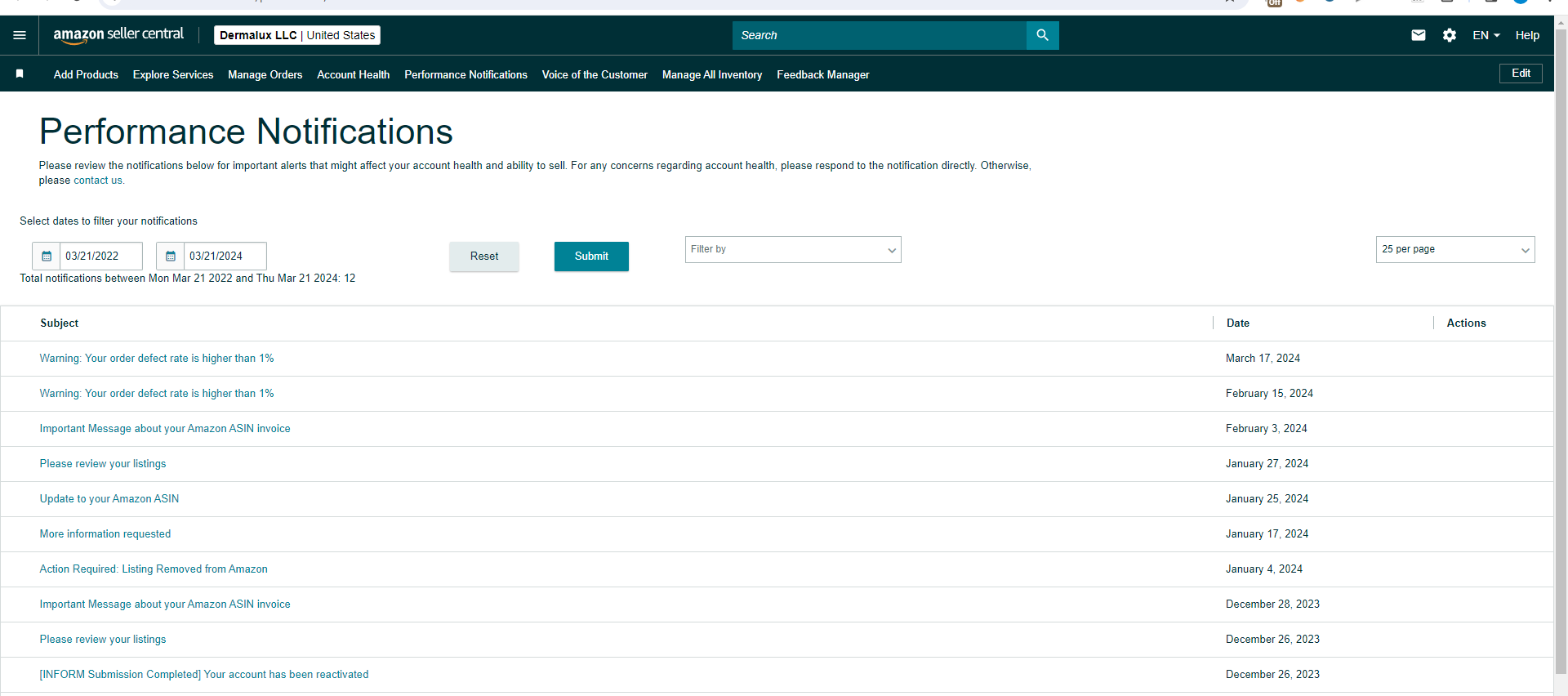
Task: Click the date December 28, 2023
Action: pos(1272,605)
